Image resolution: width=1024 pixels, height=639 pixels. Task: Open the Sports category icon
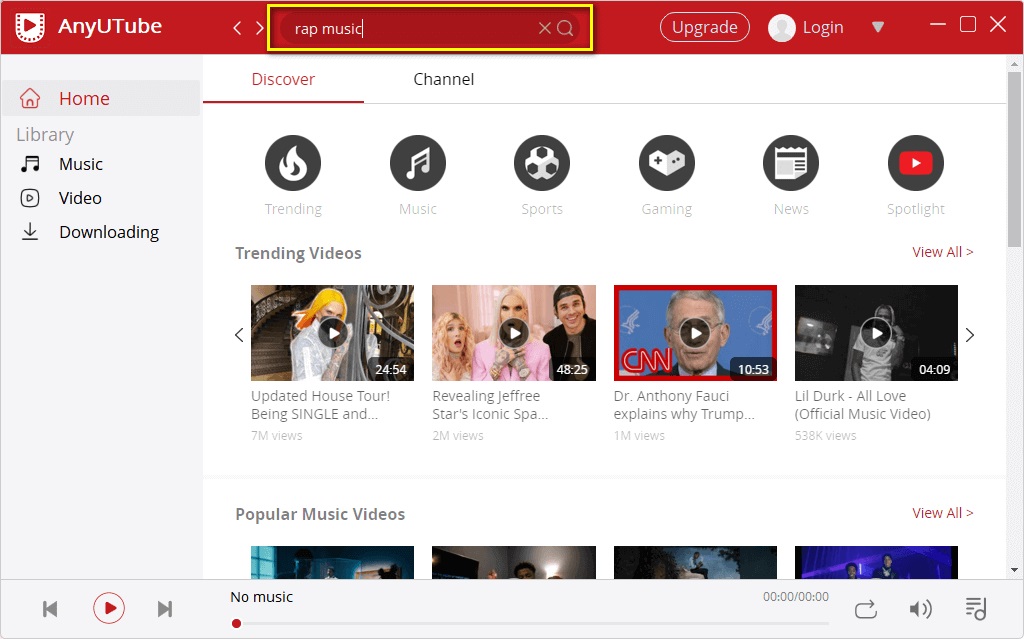pyautogui.click(x=542, y=163)
